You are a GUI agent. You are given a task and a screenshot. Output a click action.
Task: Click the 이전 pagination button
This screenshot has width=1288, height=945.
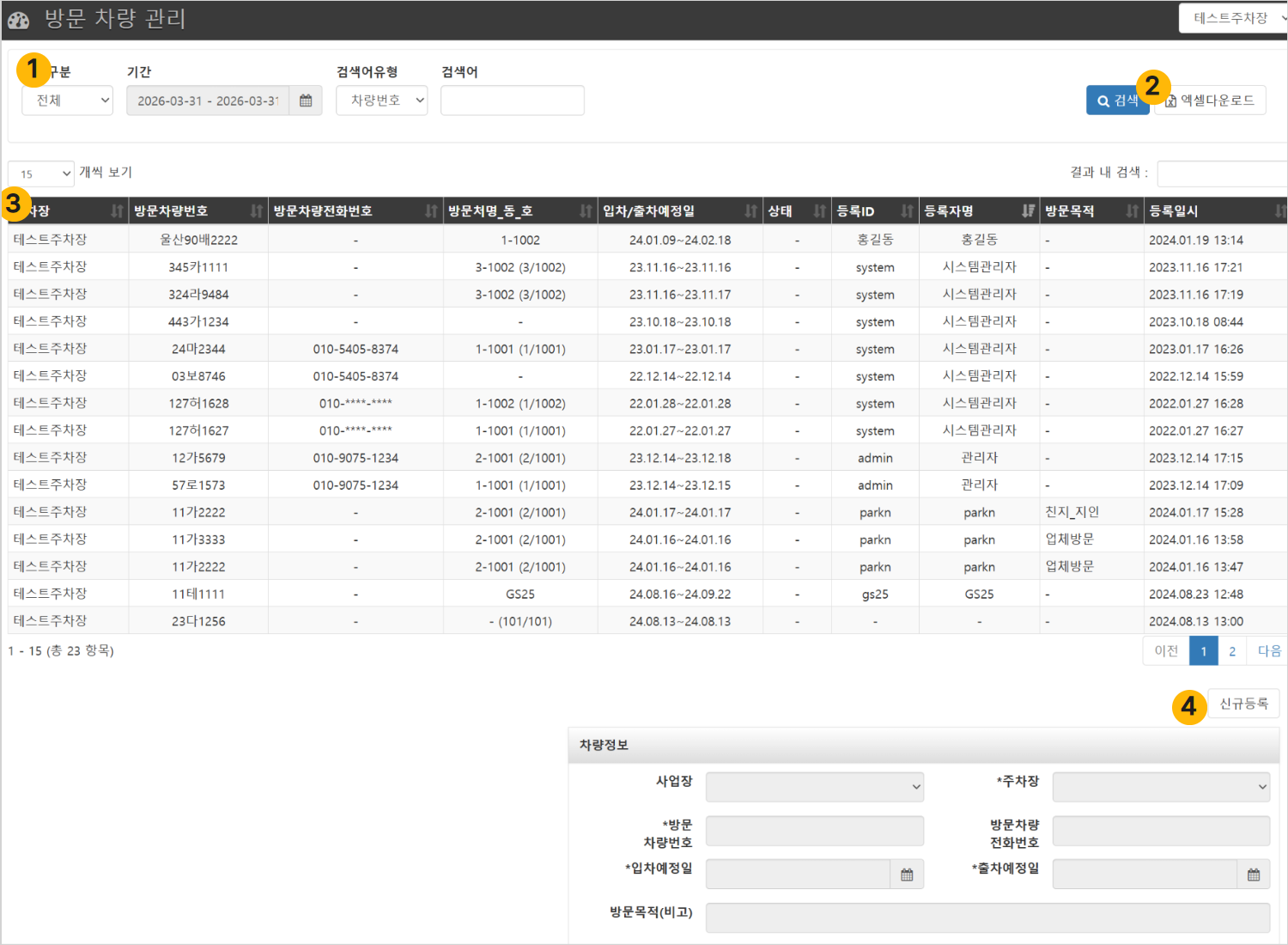point(1166,651)
